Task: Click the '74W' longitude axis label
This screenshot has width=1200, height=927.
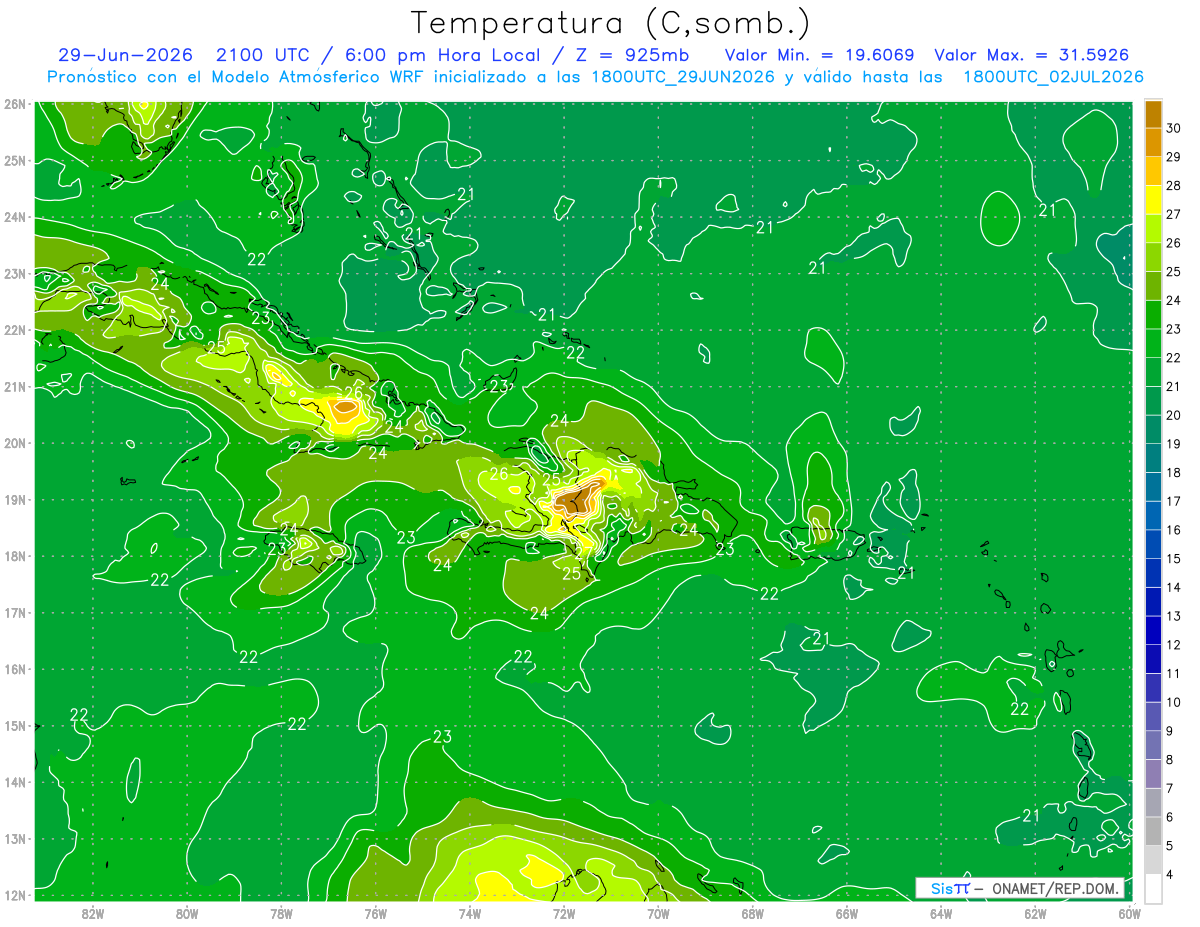Action: coord(470,912)
